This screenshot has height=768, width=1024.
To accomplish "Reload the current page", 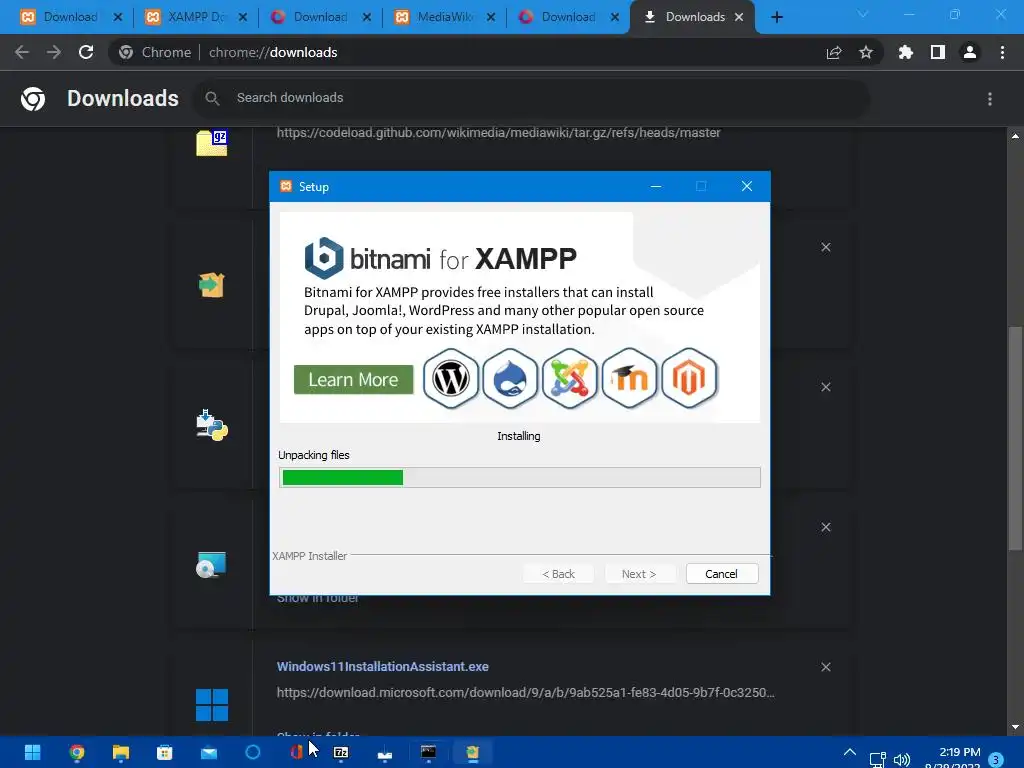I will tap(86, 52).
